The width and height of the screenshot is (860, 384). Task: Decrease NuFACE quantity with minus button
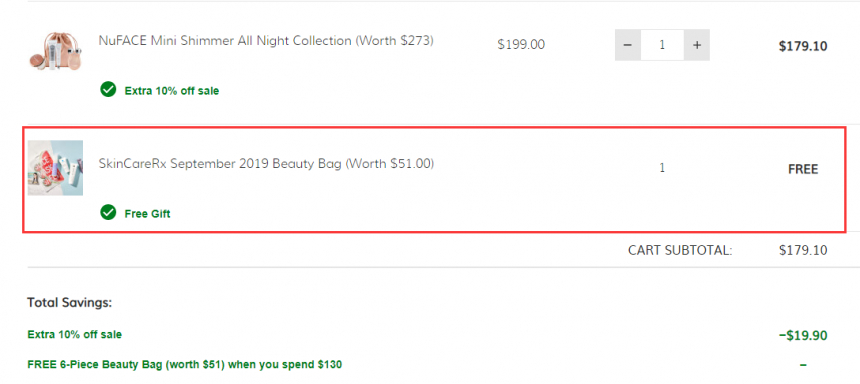(x=628, y=45)
